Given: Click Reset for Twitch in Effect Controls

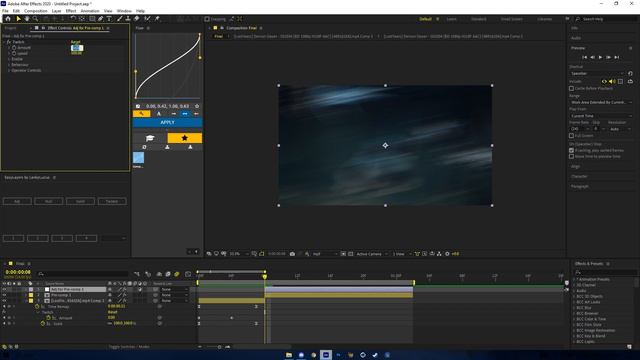Looking at the screenshot, I should [76, 42].
